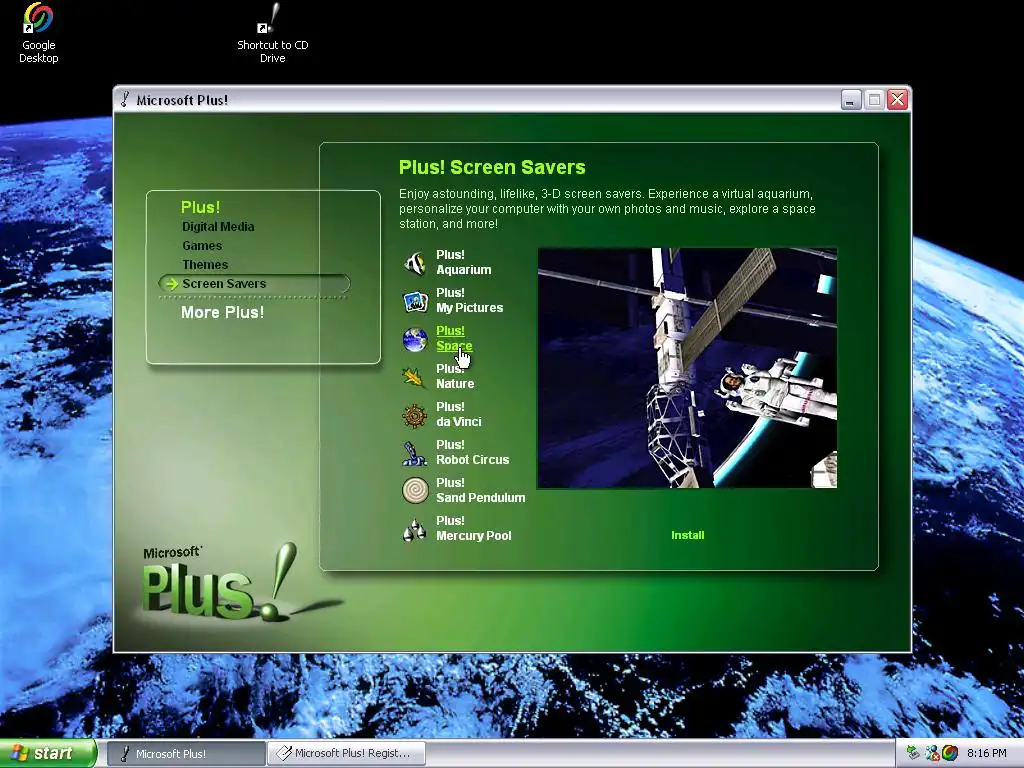Select the Plus! da Vinci link
This screenshot has height=768, width=1024.
[458, 414]
